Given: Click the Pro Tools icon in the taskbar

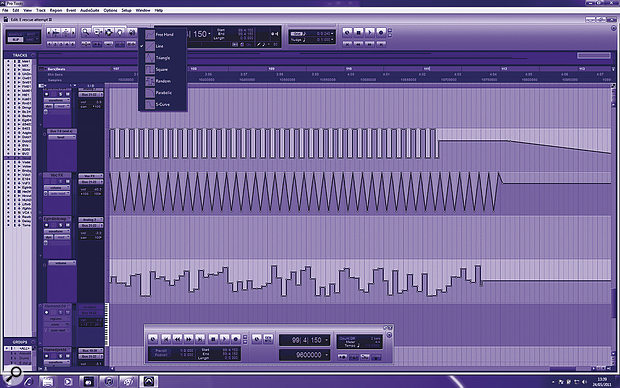Looking at the screenshot, I should coord(148,381).
